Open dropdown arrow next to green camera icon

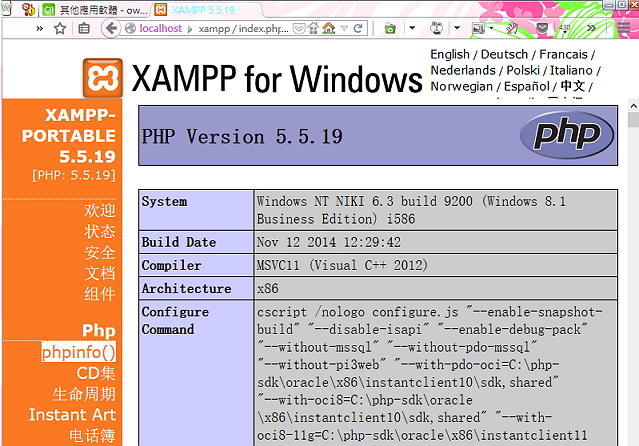coord(412,28)
